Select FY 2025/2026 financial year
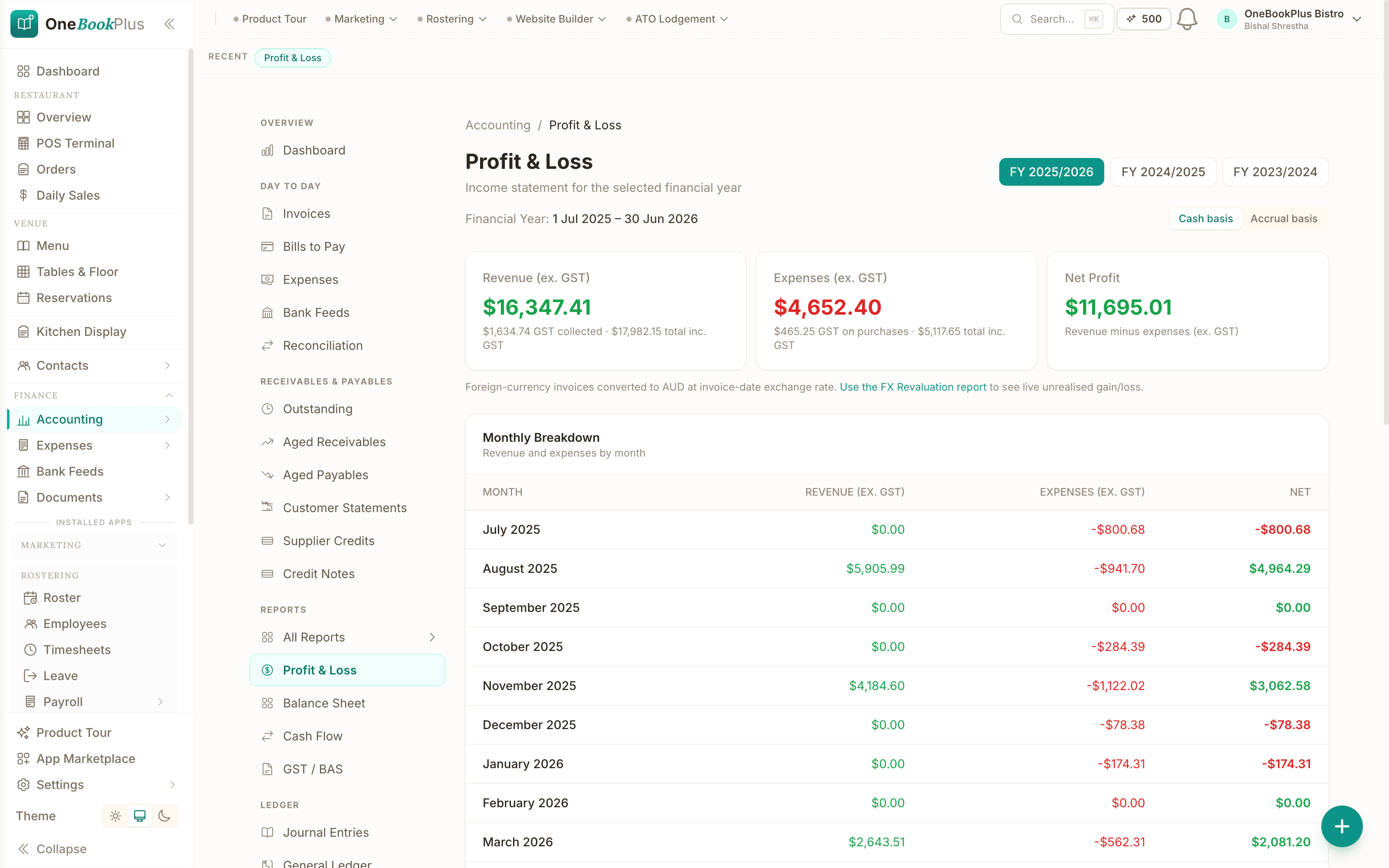Image resolution: width=1389 pixels, height=868 pixels. coord(1051,172)
